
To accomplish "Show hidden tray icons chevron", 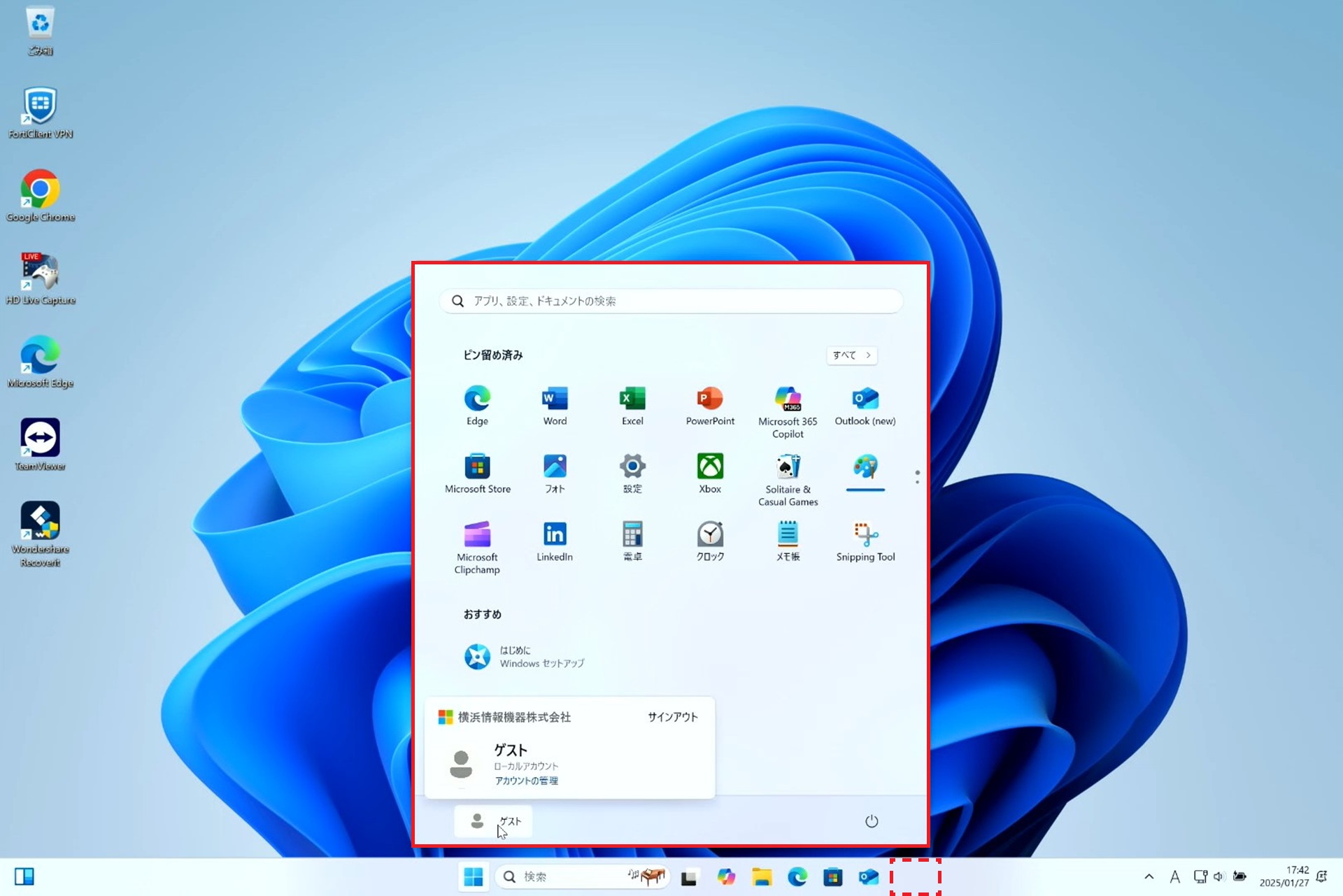I will (1149, 876).
